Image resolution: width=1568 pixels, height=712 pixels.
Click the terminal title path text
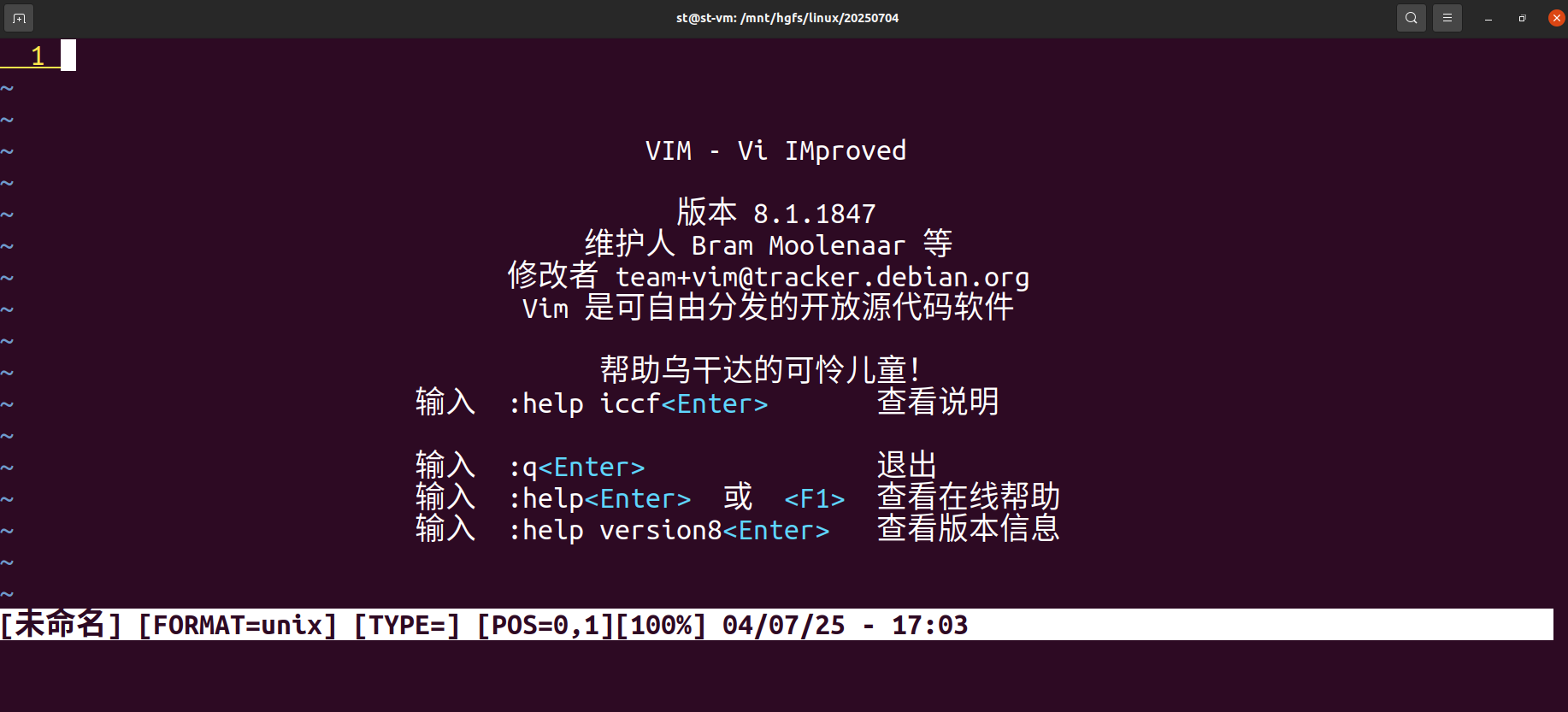(x=787, y=18)
